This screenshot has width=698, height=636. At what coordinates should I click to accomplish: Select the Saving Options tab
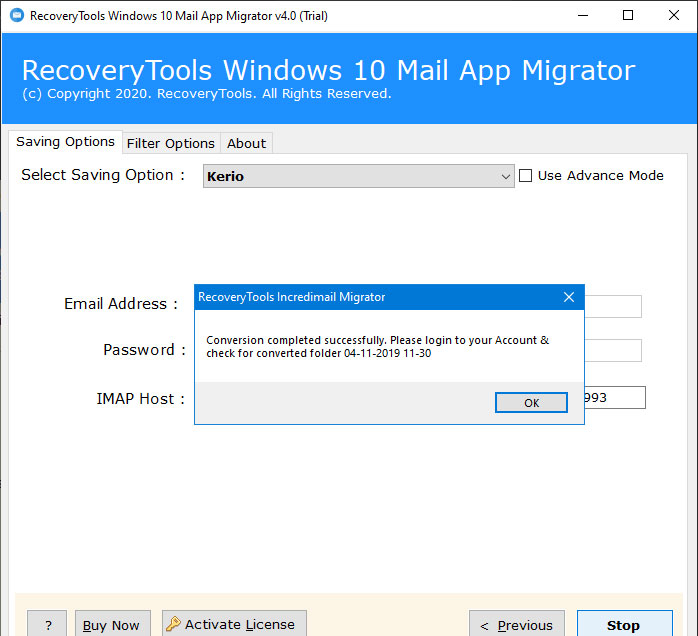[x=65, y=142]
